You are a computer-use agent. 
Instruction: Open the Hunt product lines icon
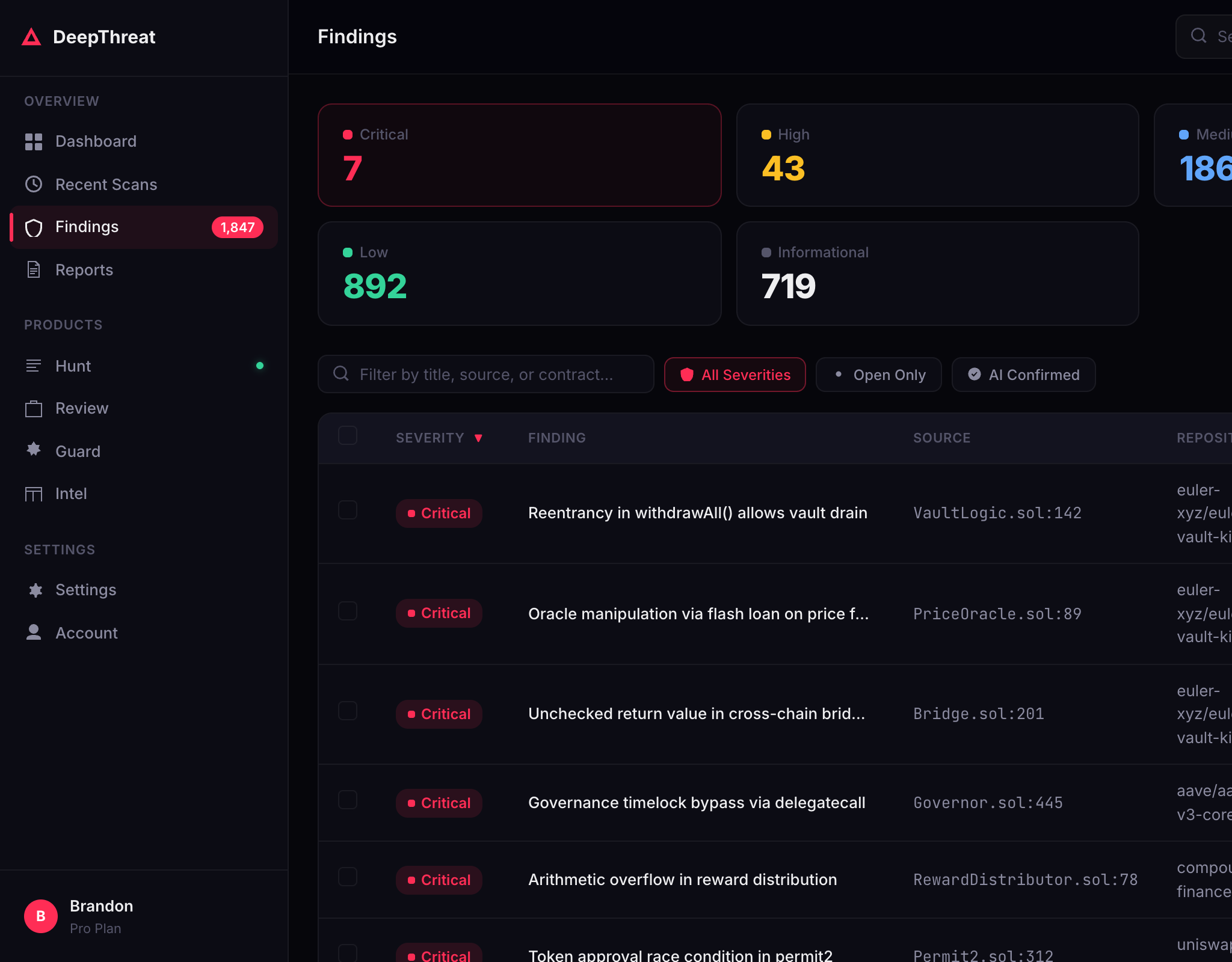pos(34,366)
